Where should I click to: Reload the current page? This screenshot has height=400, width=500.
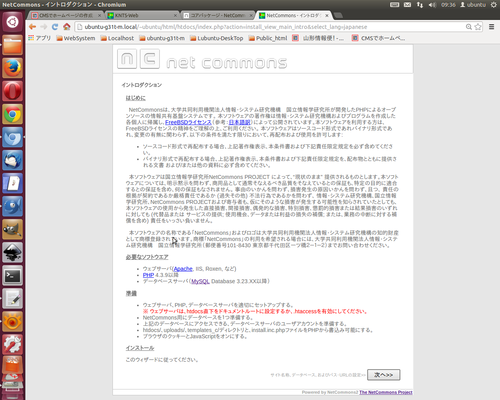(x=55, y=27)
